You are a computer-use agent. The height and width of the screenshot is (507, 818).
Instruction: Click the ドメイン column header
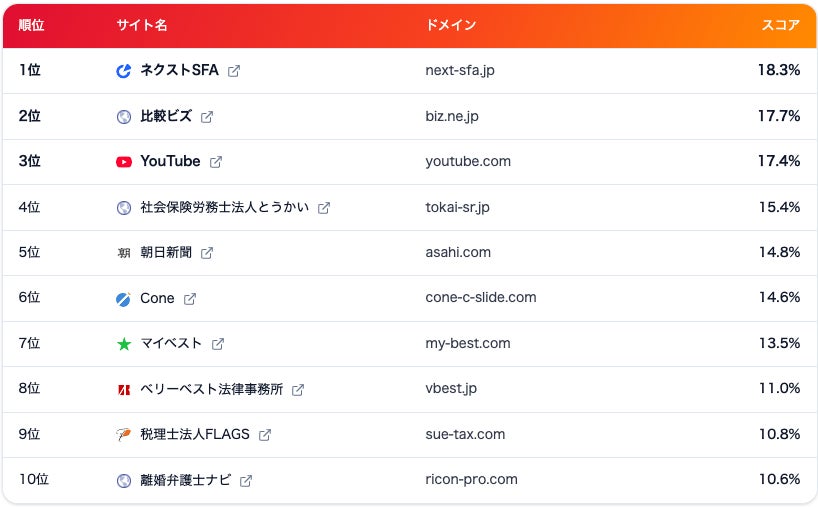451,25
